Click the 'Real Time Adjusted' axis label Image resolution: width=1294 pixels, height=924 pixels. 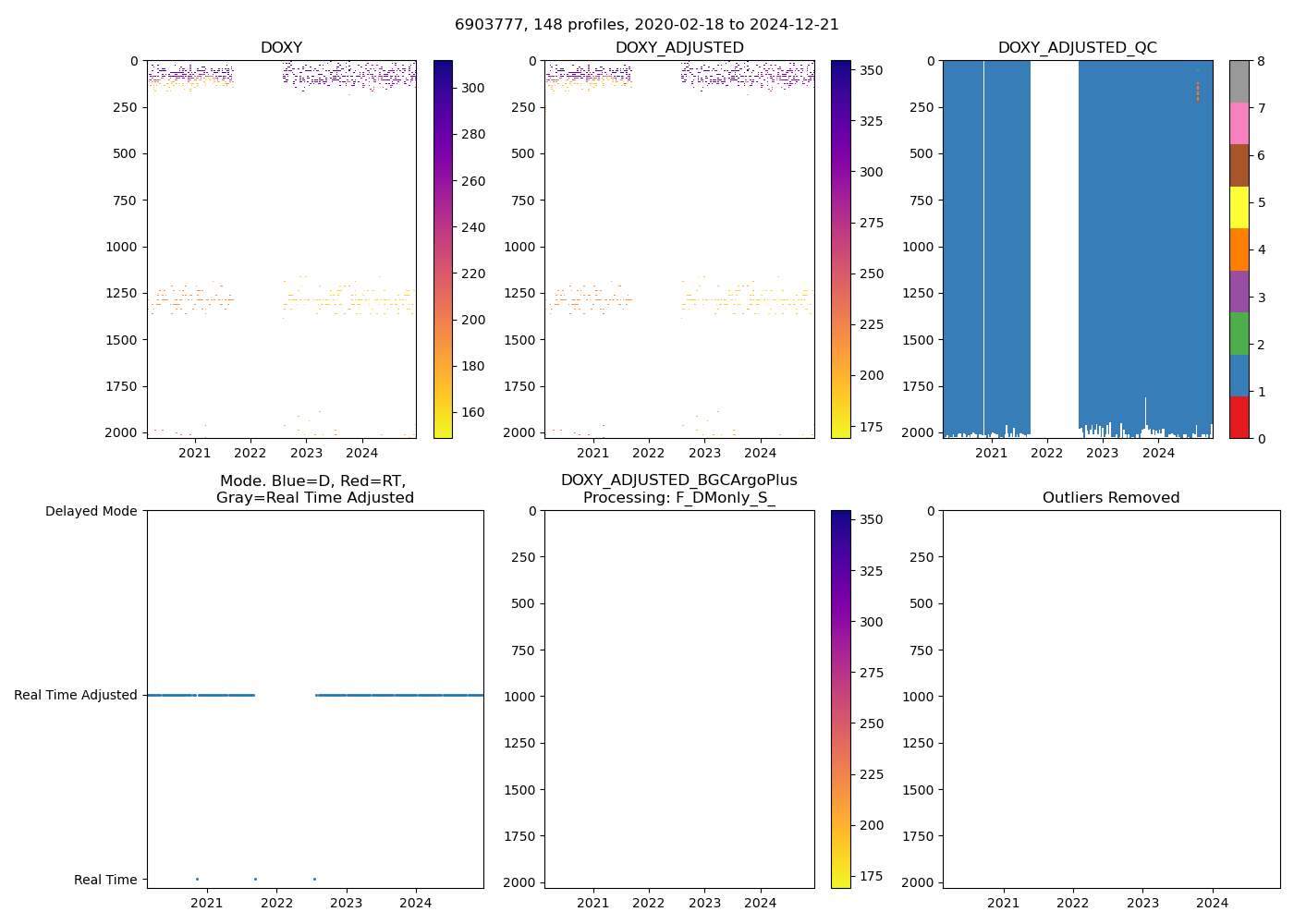tap(76, 695)
